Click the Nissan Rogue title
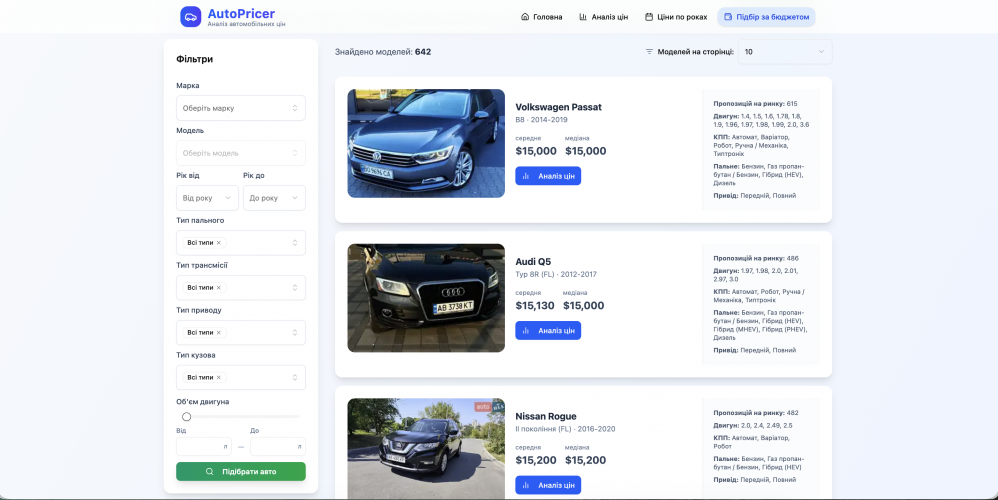 coord(545,416)
